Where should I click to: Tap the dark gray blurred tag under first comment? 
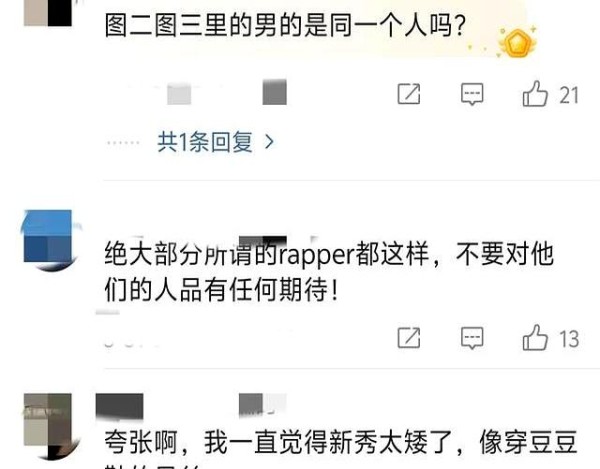[x=274, y=92]
